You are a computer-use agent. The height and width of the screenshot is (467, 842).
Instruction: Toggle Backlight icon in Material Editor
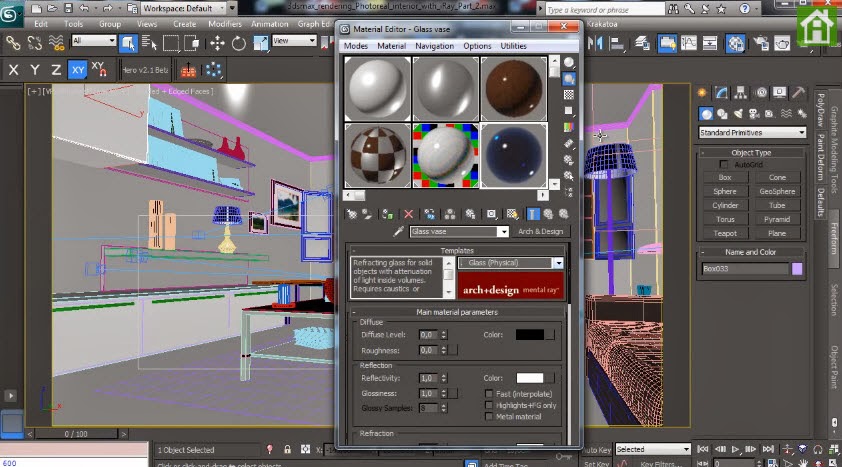click(569, 79)
